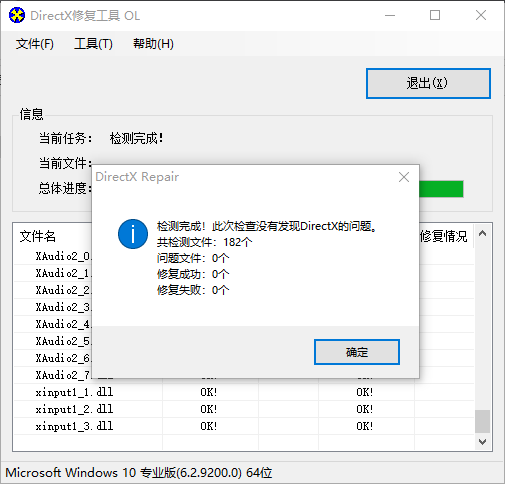
Task: Close the DirectX Repair dialog
Action: coord(404,177)
